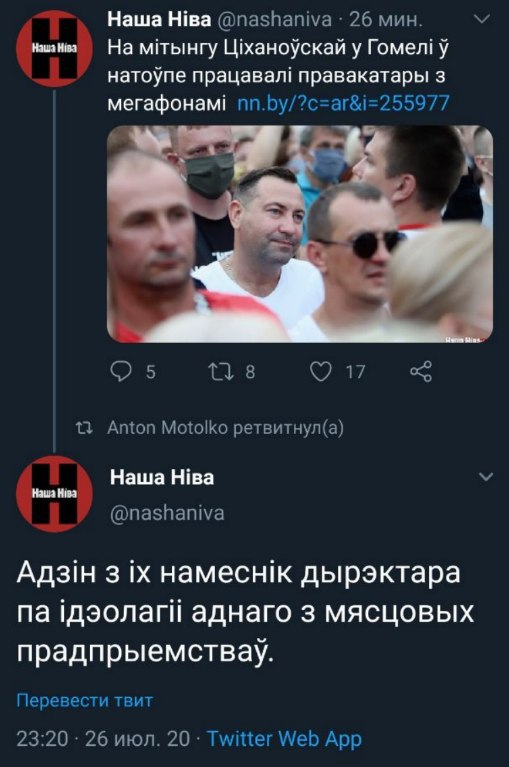This screenshot has height=767, width=509.
Task: Expand the top tweet's chevron menu
Action: point(483,20)
